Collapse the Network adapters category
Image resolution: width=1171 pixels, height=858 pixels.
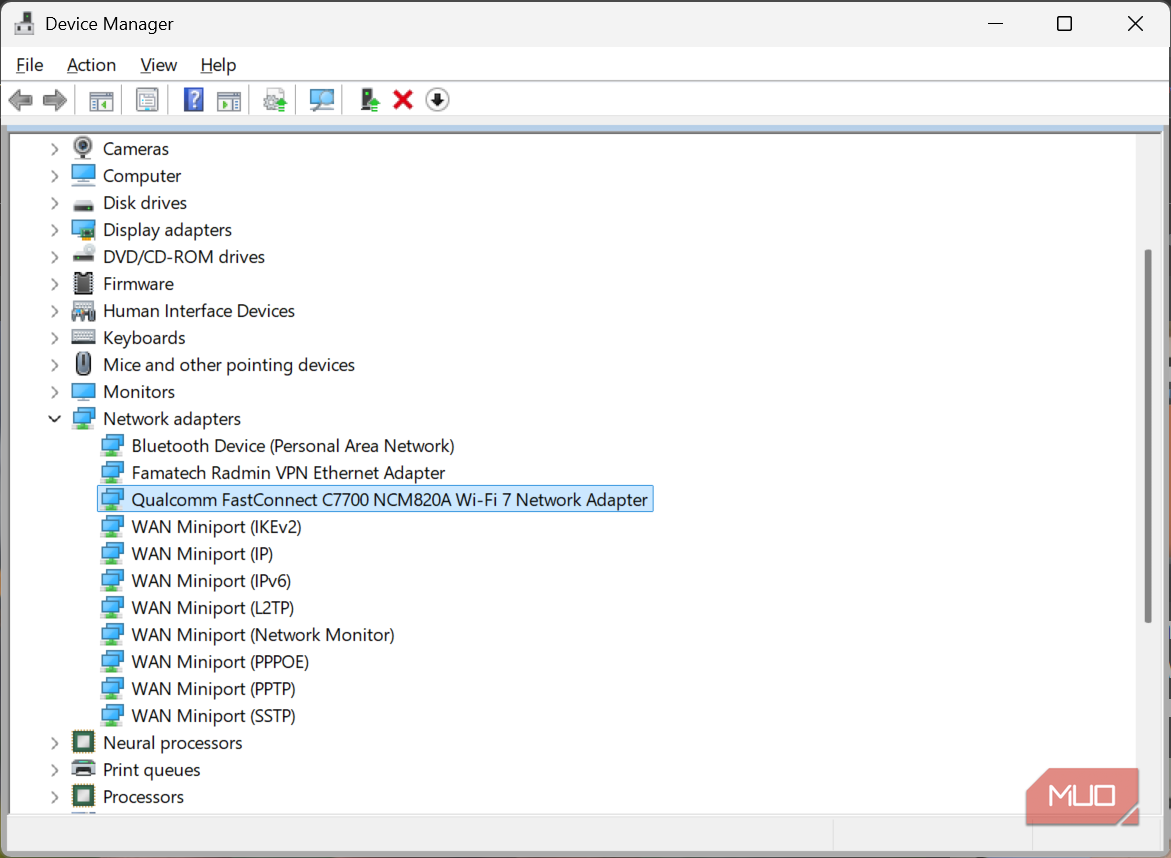click(54, 419)
